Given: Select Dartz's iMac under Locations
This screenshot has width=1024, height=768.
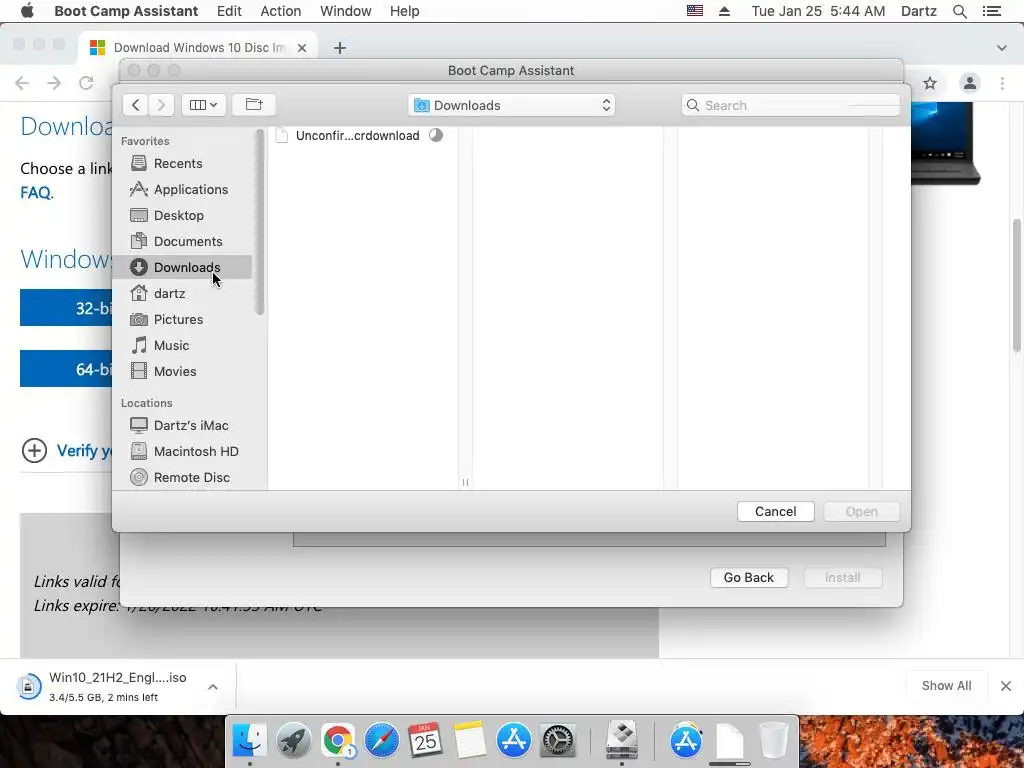Looking at the screenshot, I should pos(182,425).
